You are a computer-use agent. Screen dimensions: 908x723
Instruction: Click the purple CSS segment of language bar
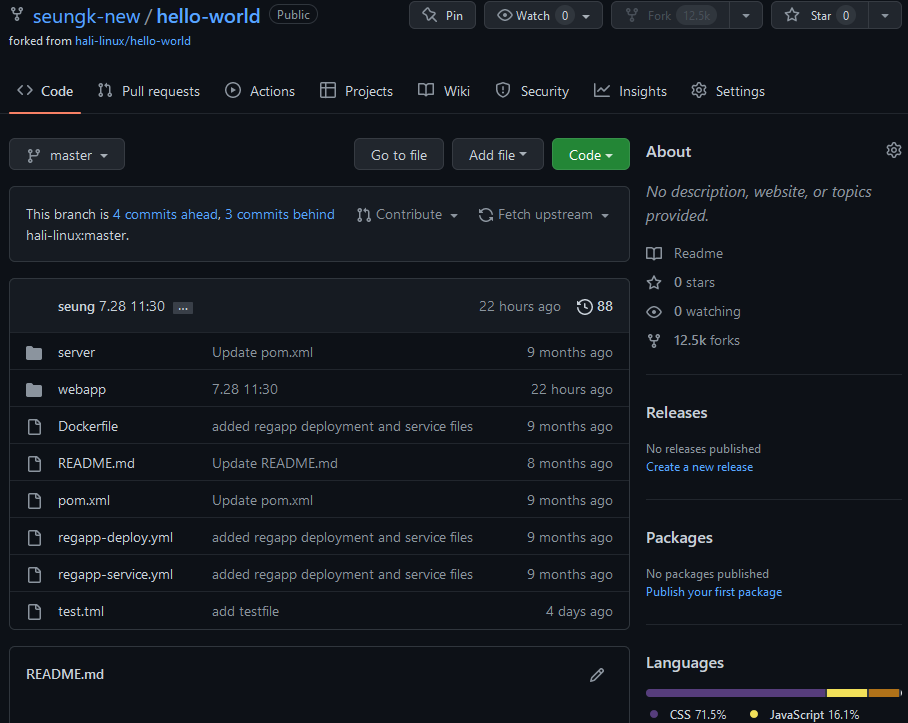coord(736,693)
